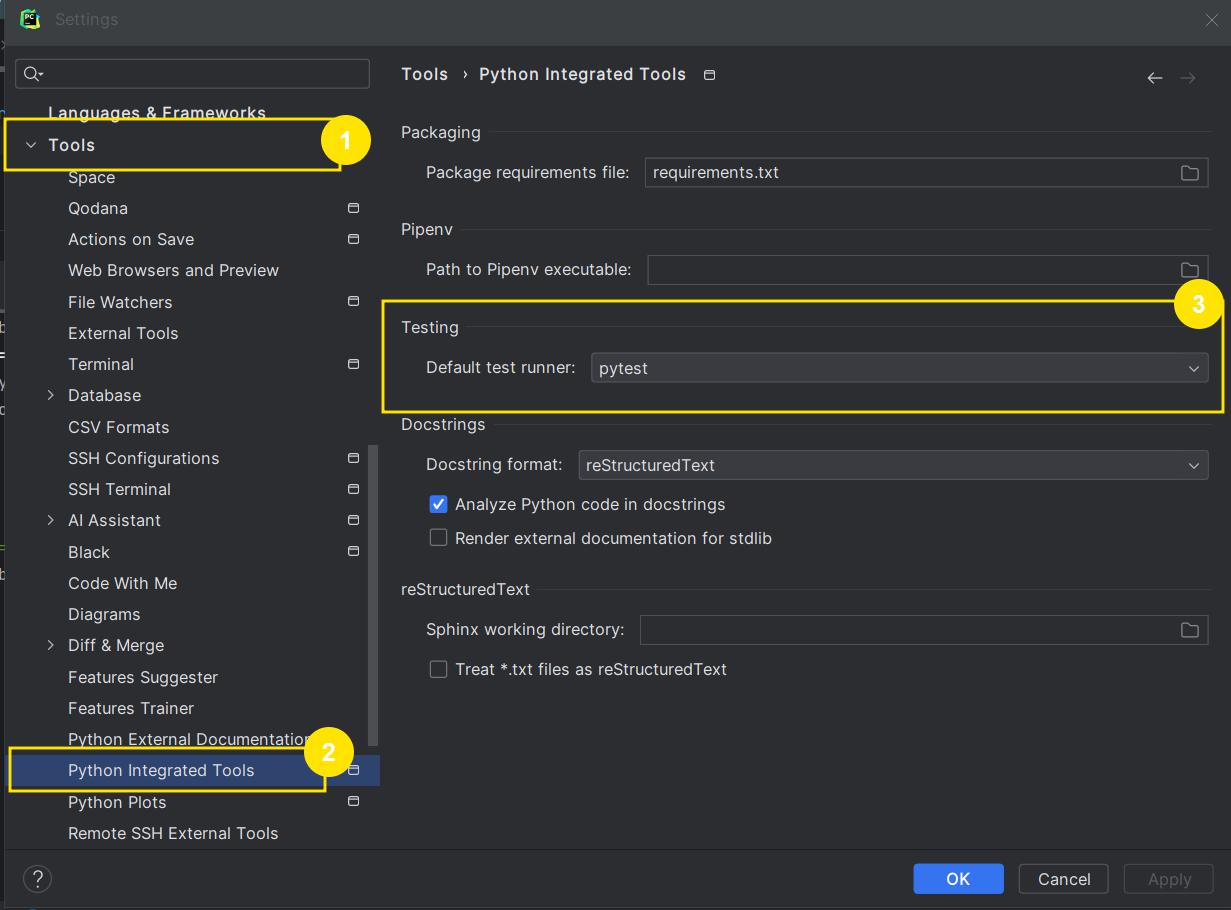Click the back navigation arrow

(1155, 77)
